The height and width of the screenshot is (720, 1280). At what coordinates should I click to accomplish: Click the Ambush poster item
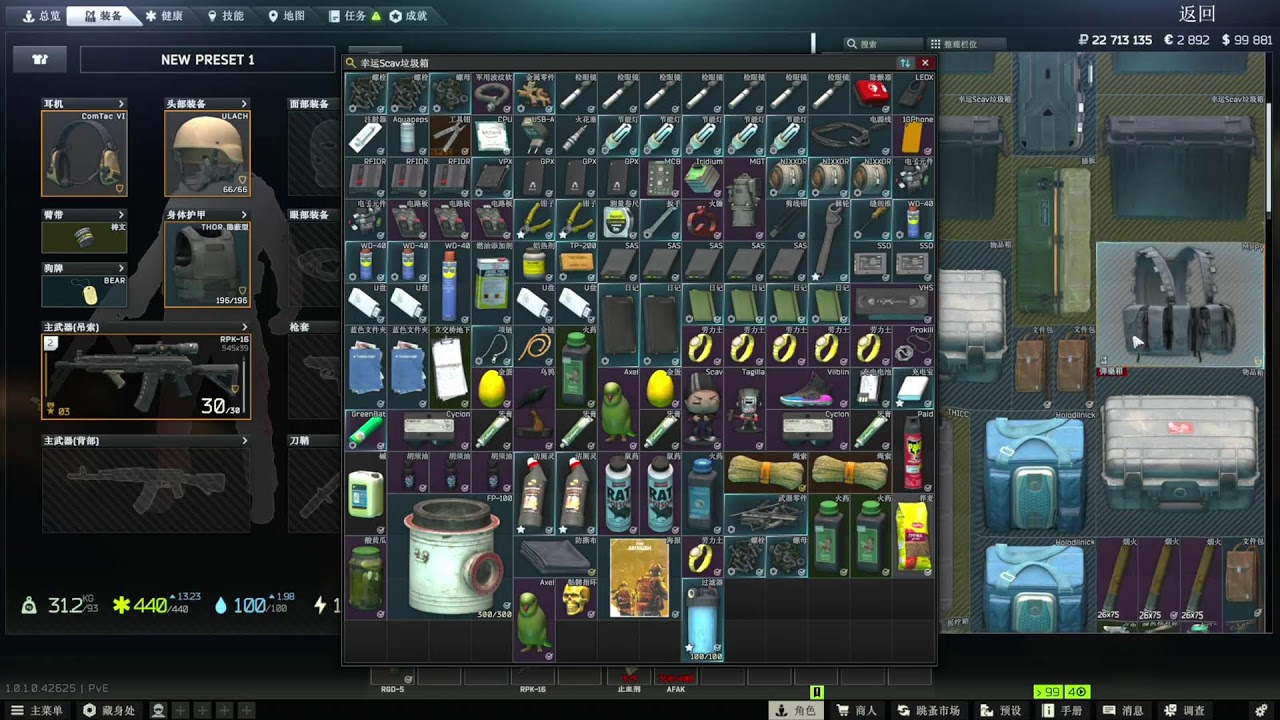pos(639,577)
